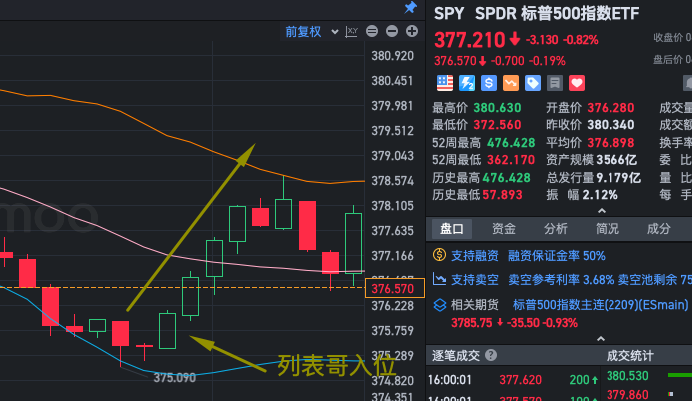Switch to the 资金 tab
This screenshot has height=401, width=692.
pos(504,229)
